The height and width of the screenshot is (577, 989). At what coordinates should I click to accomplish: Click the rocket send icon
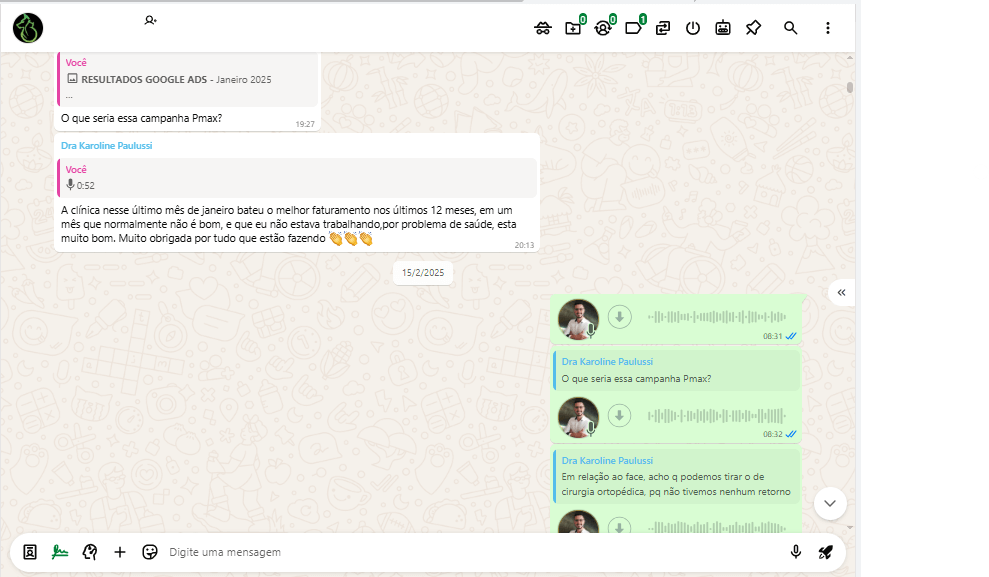coord(825,552)
